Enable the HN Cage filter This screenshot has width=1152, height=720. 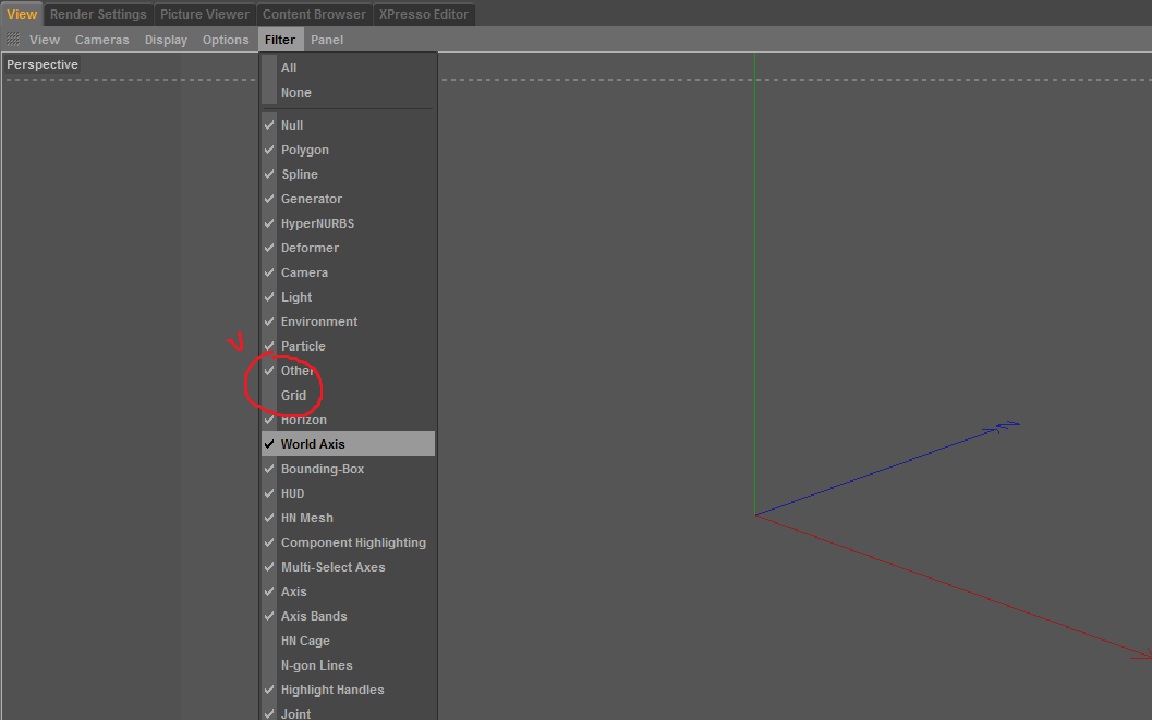coord(305,641)
